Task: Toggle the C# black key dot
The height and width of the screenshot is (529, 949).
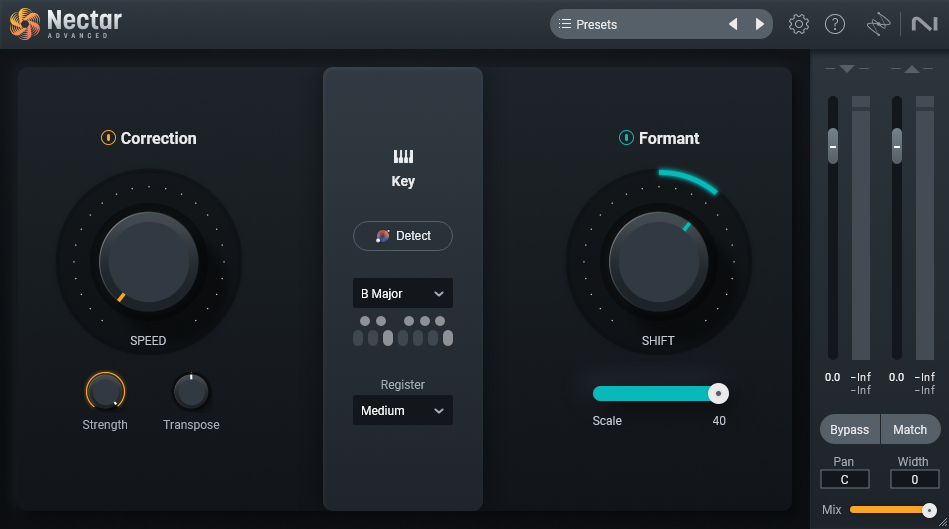Action: 365,321
